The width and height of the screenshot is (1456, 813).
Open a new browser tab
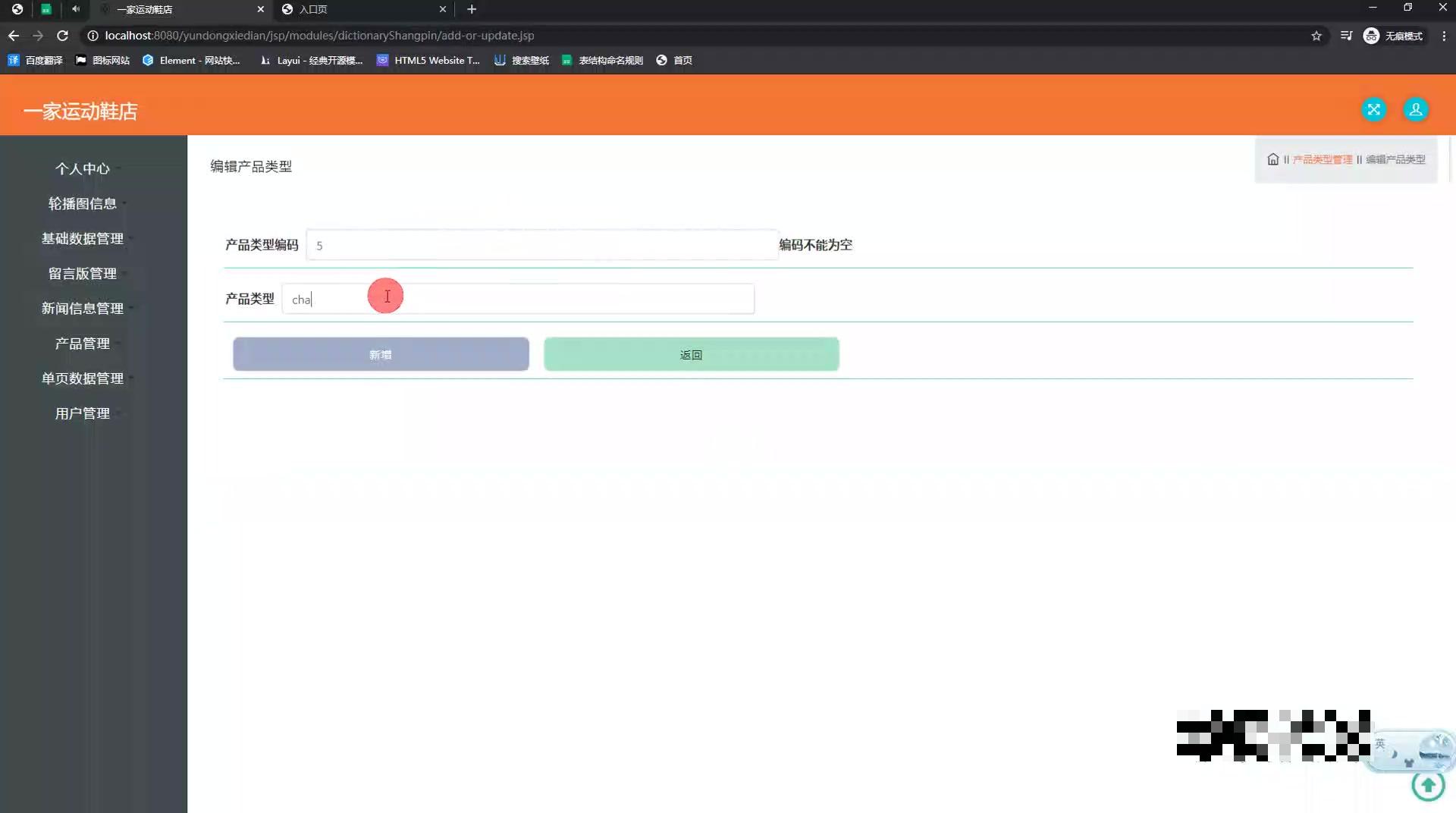[x=472, y=9]
